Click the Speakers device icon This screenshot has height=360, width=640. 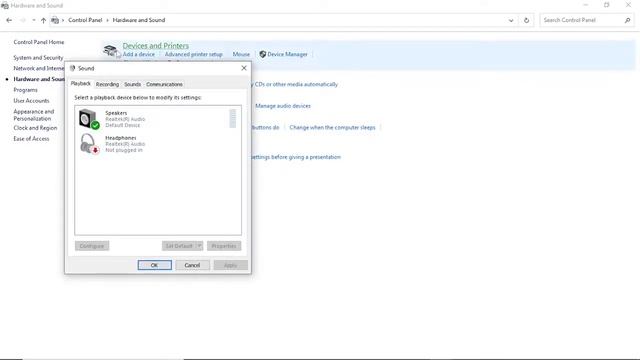89,119
